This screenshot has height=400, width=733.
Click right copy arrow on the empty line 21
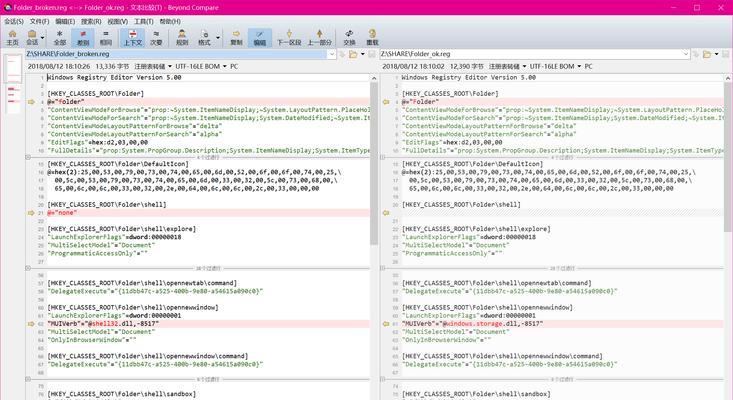pyautogui.click(x=386, y=213)
